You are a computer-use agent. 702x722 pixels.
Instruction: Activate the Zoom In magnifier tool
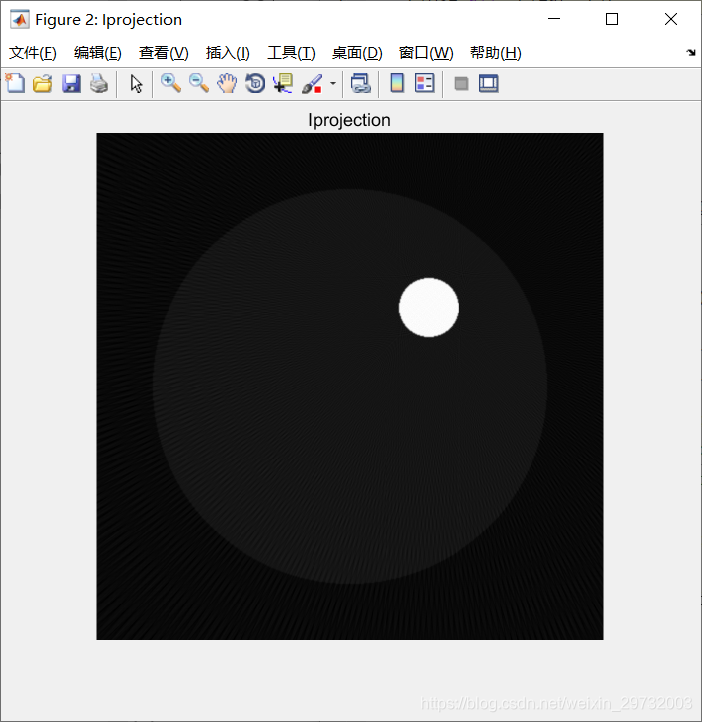tap(171, 84)
